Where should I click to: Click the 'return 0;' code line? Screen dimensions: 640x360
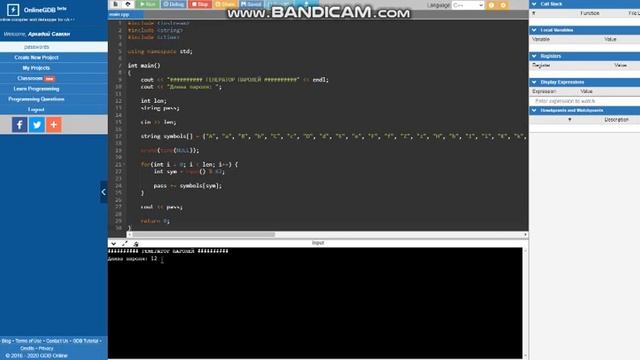click(x=155, y=221)
